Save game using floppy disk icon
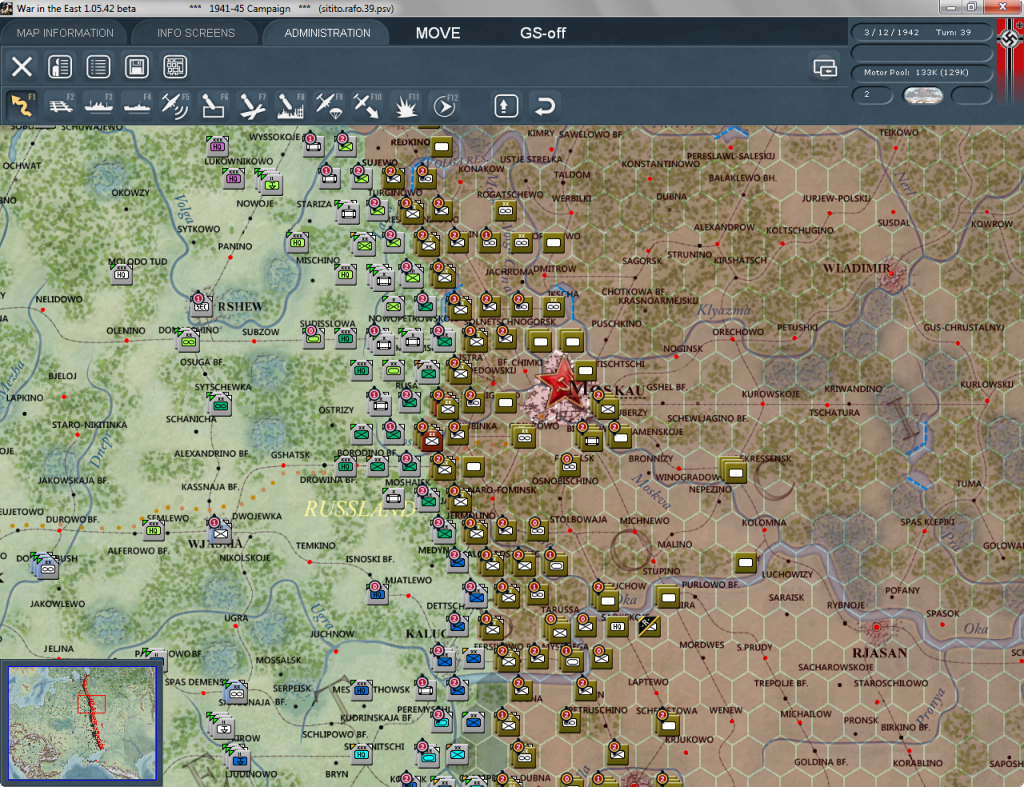This screenshot has height=787, width=1024. [136, 67]
